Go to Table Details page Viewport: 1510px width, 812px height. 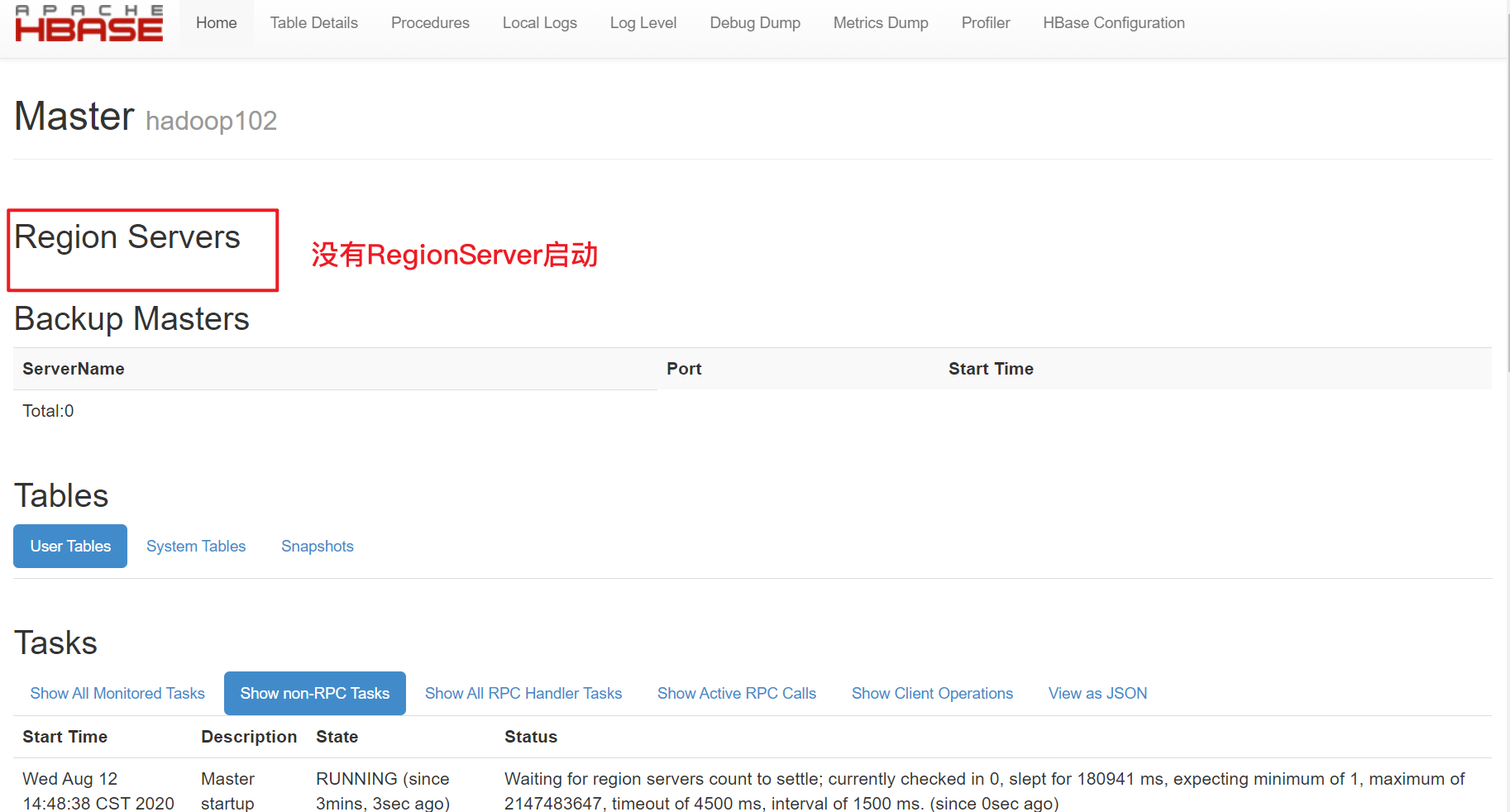(313, 23)
